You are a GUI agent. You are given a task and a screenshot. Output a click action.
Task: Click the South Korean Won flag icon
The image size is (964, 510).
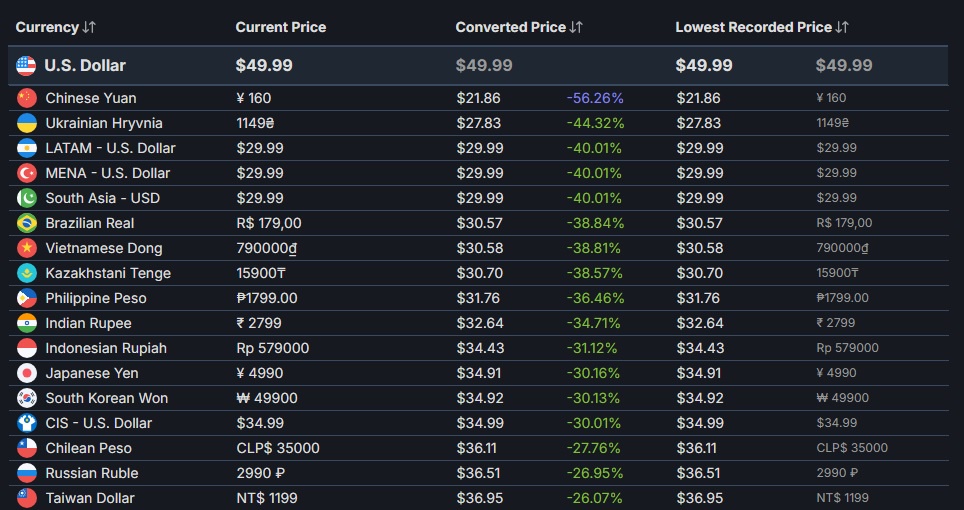tap(27, 398)
